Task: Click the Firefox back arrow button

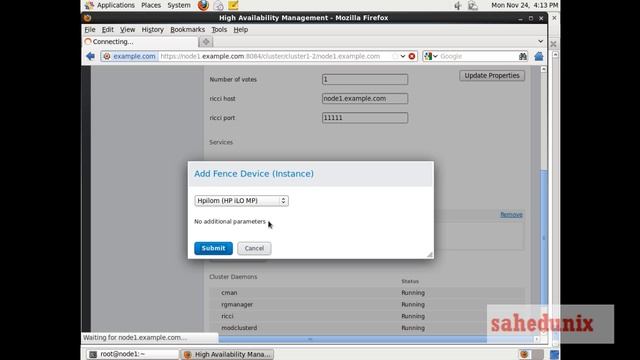Action: click(91, 56)
